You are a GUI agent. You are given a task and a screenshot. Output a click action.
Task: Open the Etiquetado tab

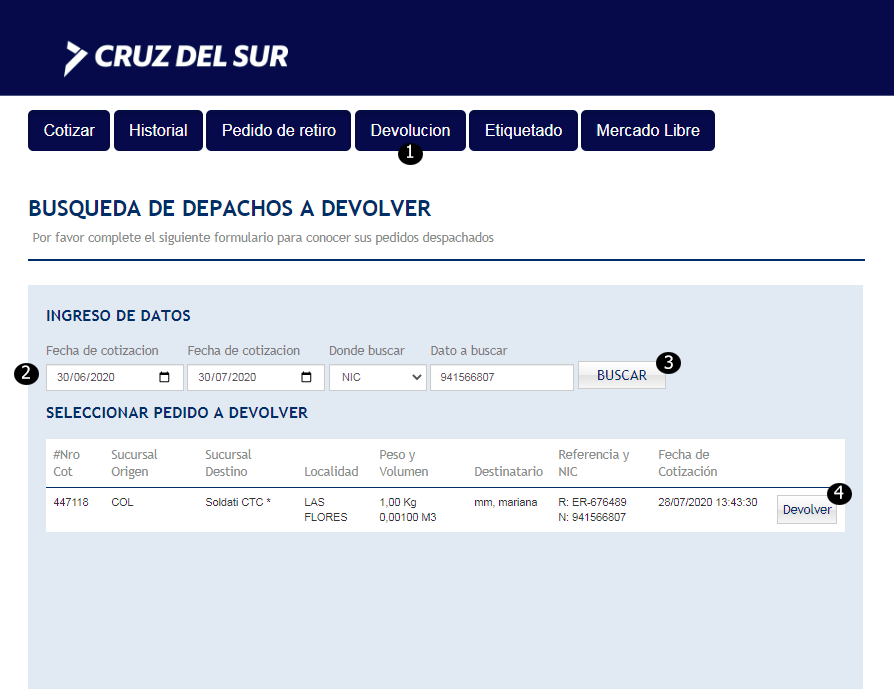[523, 131]
